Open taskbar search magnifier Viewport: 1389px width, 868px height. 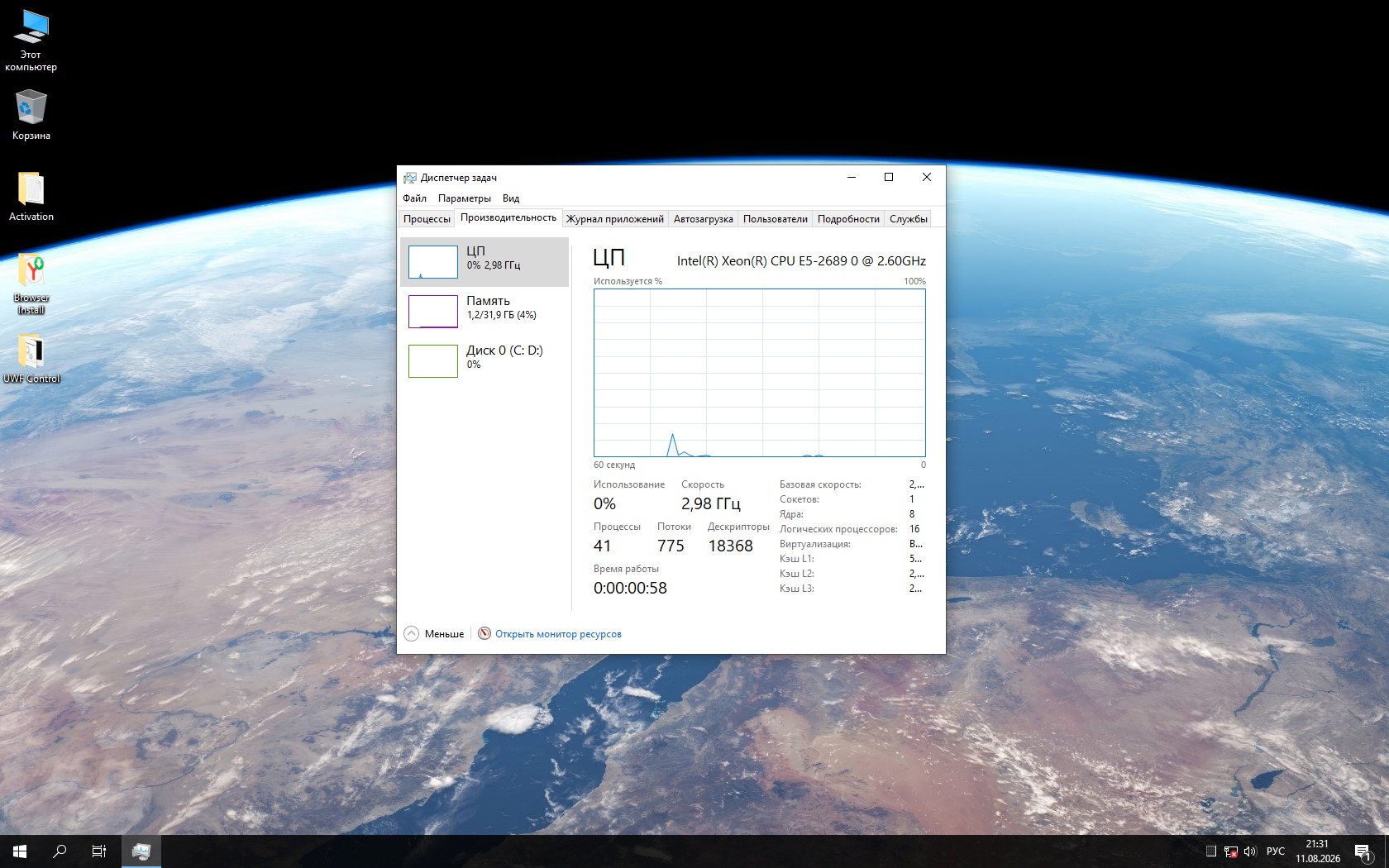pos(60,851)
